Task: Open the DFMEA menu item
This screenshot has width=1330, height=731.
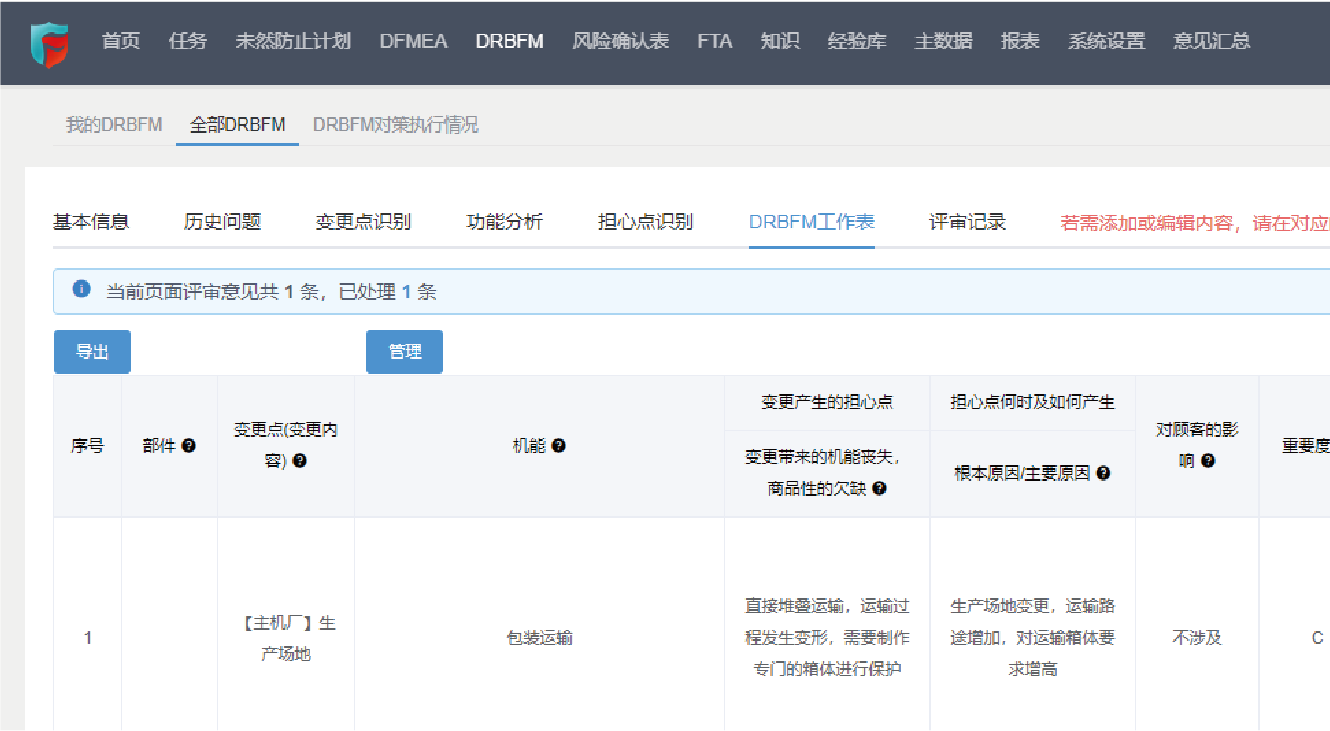Action: [413, 42]
